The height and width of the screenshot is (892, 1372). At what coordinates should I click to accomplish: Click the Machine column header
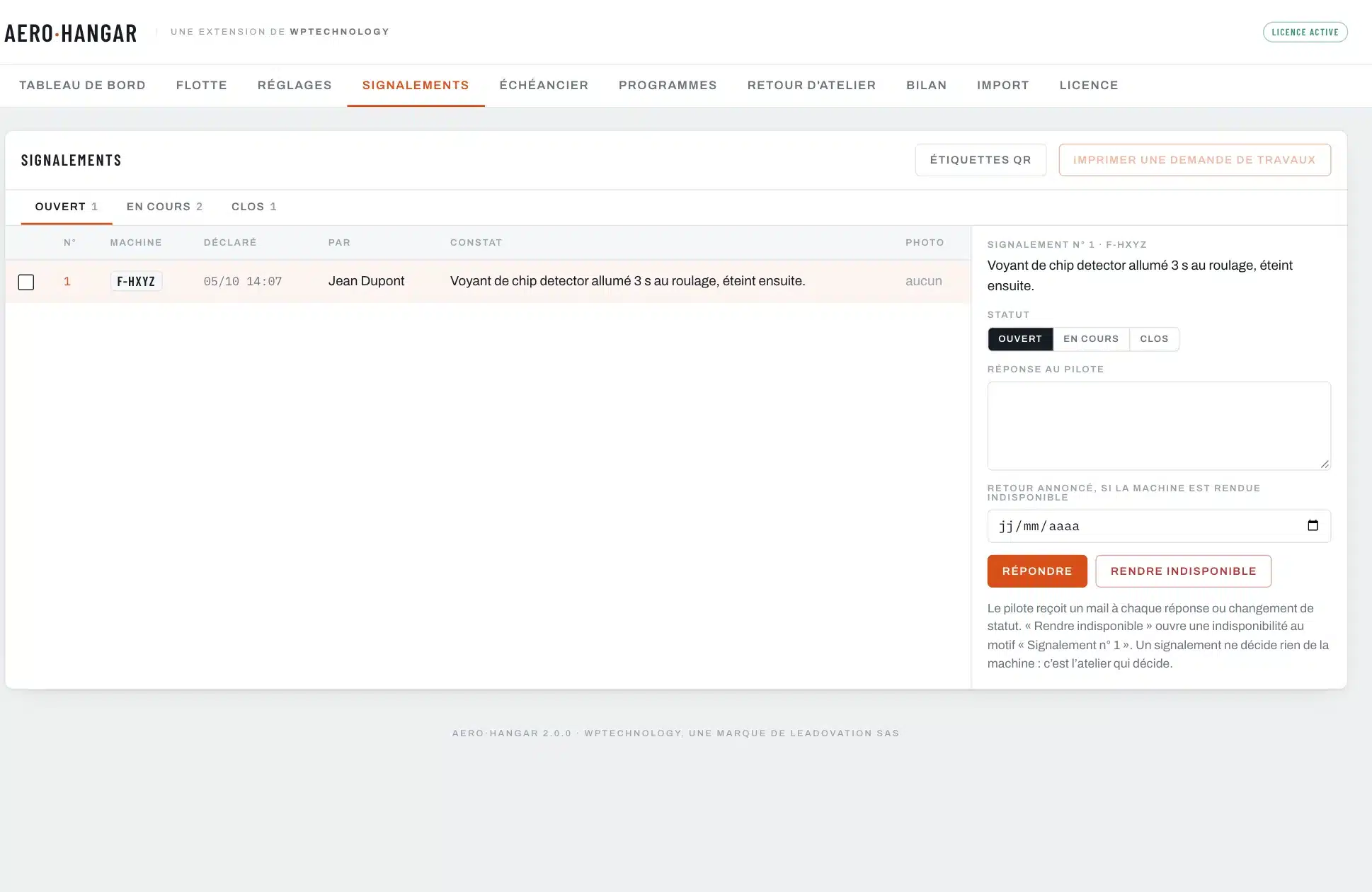(x=136, y=242)
